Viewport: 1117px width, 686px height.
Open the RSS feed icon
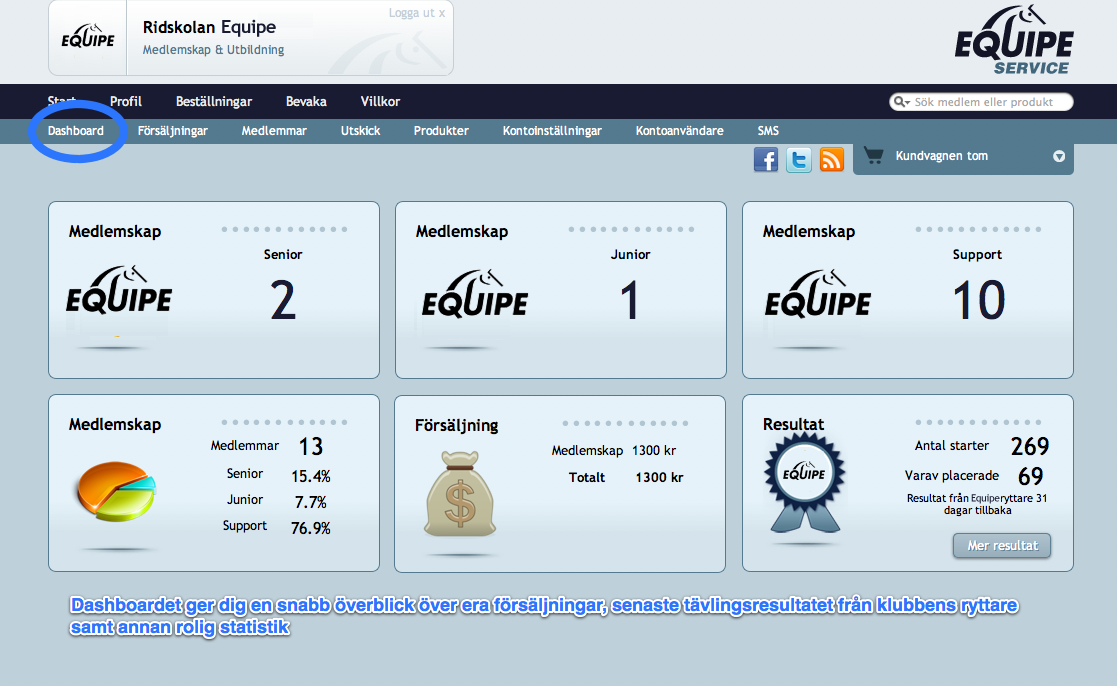click(831, 160)
